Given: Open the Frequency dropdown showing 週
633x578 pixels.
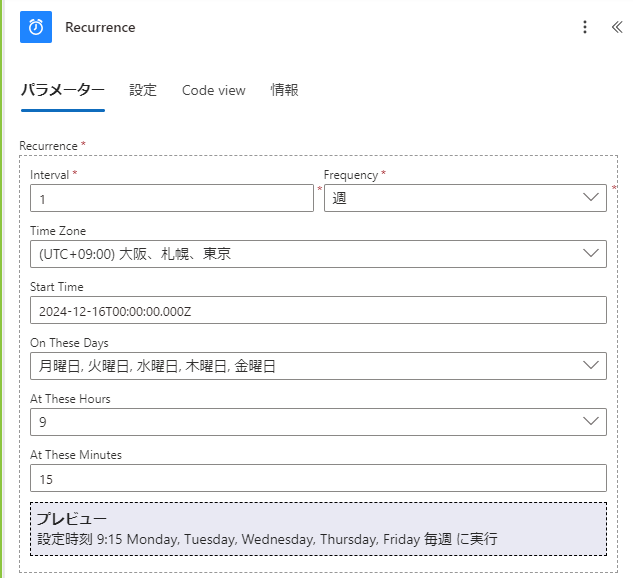Looking at the screenshot, I should [465, 198].
